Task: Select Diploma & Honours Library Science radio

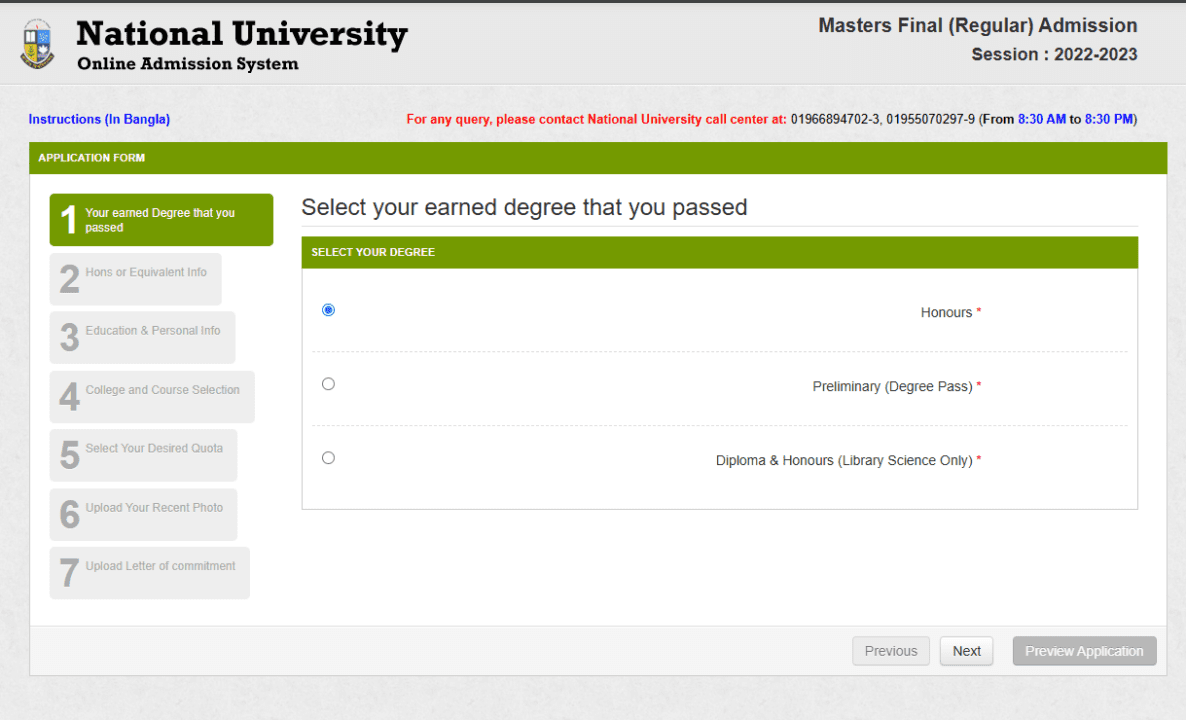Action: coord(328,458)
